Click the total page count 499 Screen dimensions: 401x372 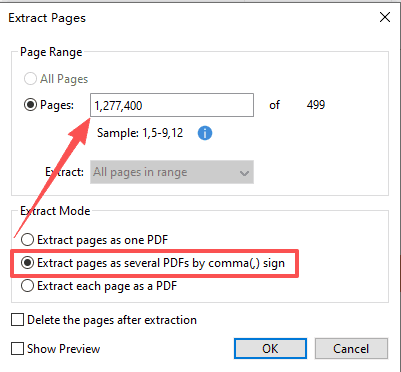tap(315, 105)
